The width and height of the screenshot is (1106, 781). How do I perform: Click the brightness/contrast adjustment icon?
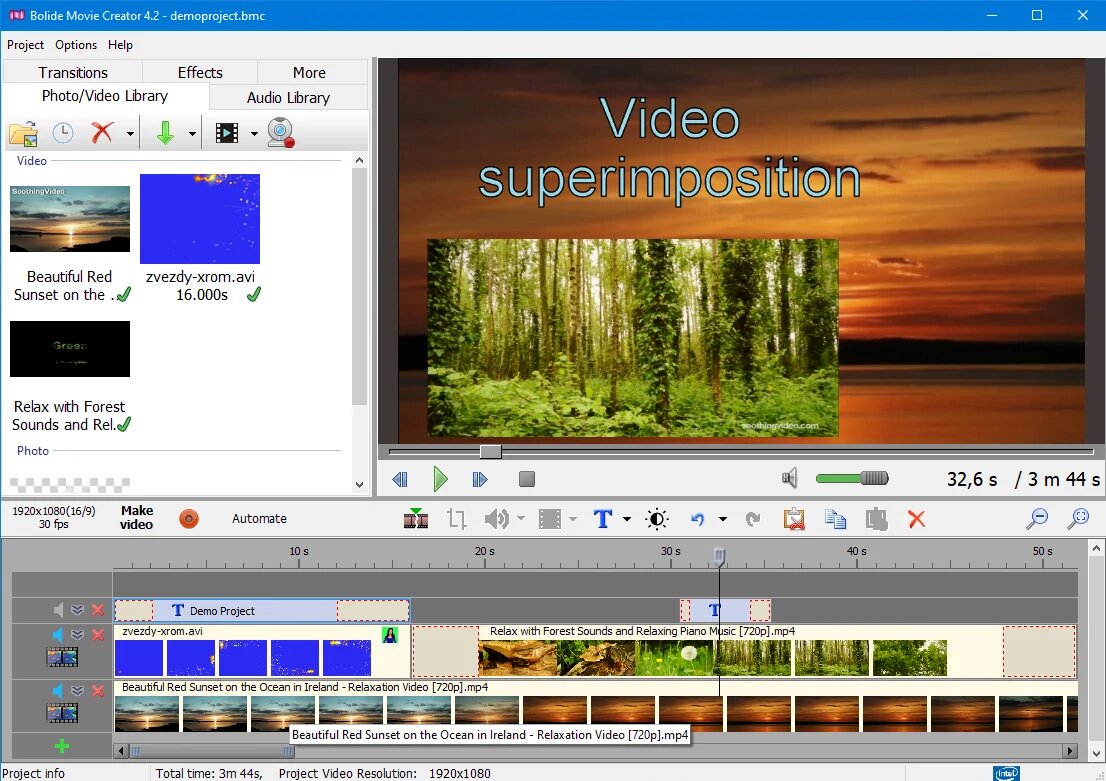point(657,518)
